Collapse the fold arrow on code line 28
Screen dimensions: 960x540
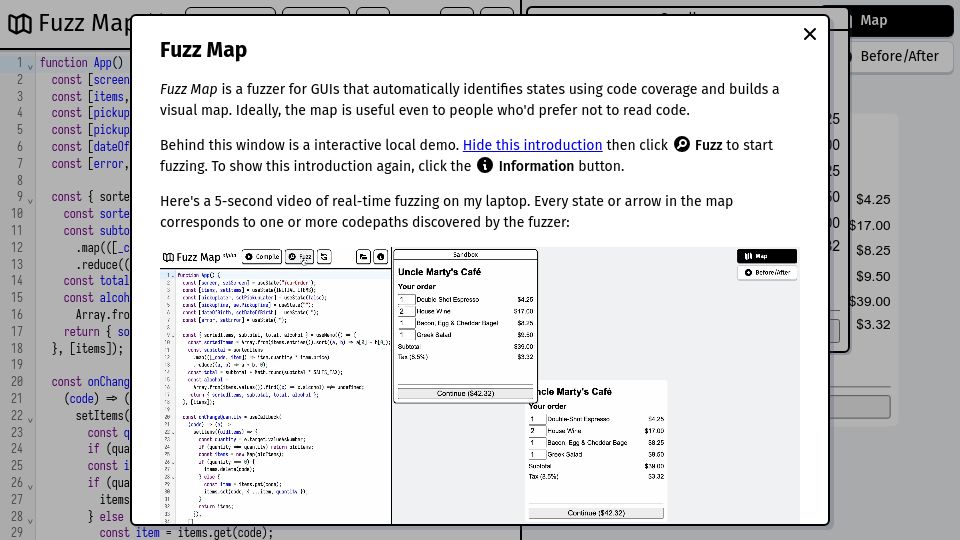point(30,520)
